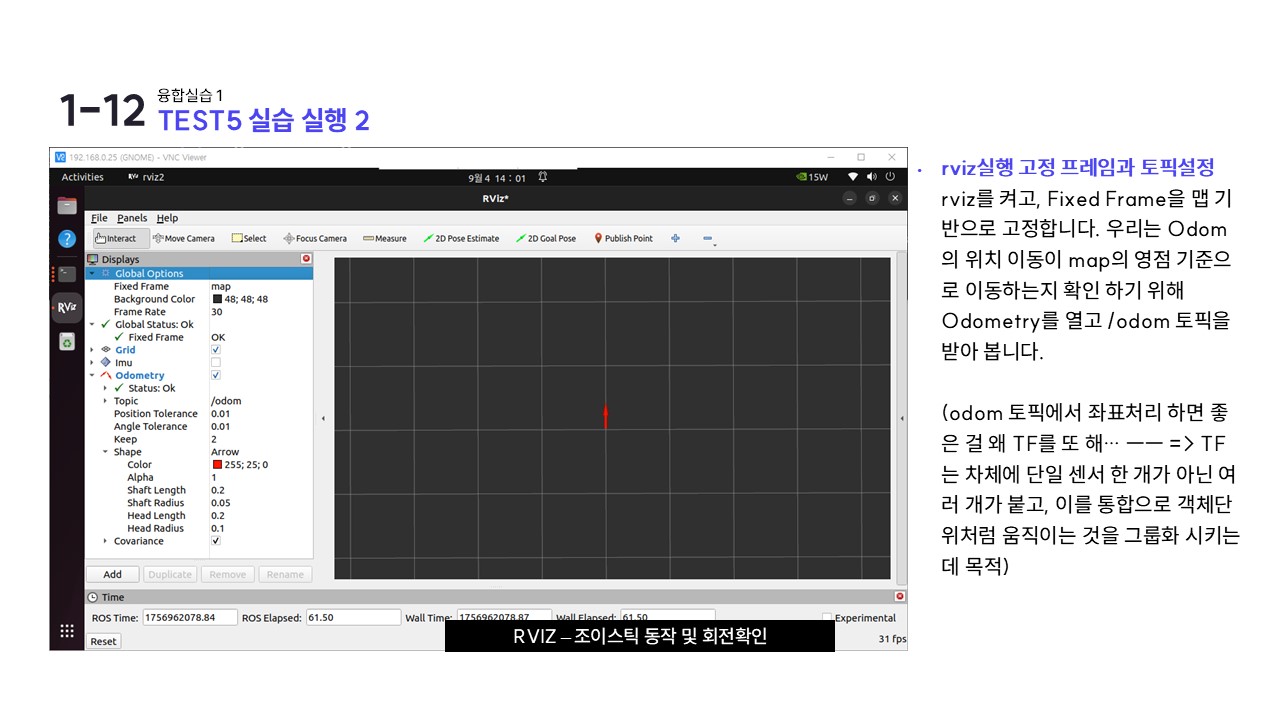The height and width of the screenshot is (720, 1280).
Task: Open the rviz2 app menu in top bar
Action: click(148, 177)
